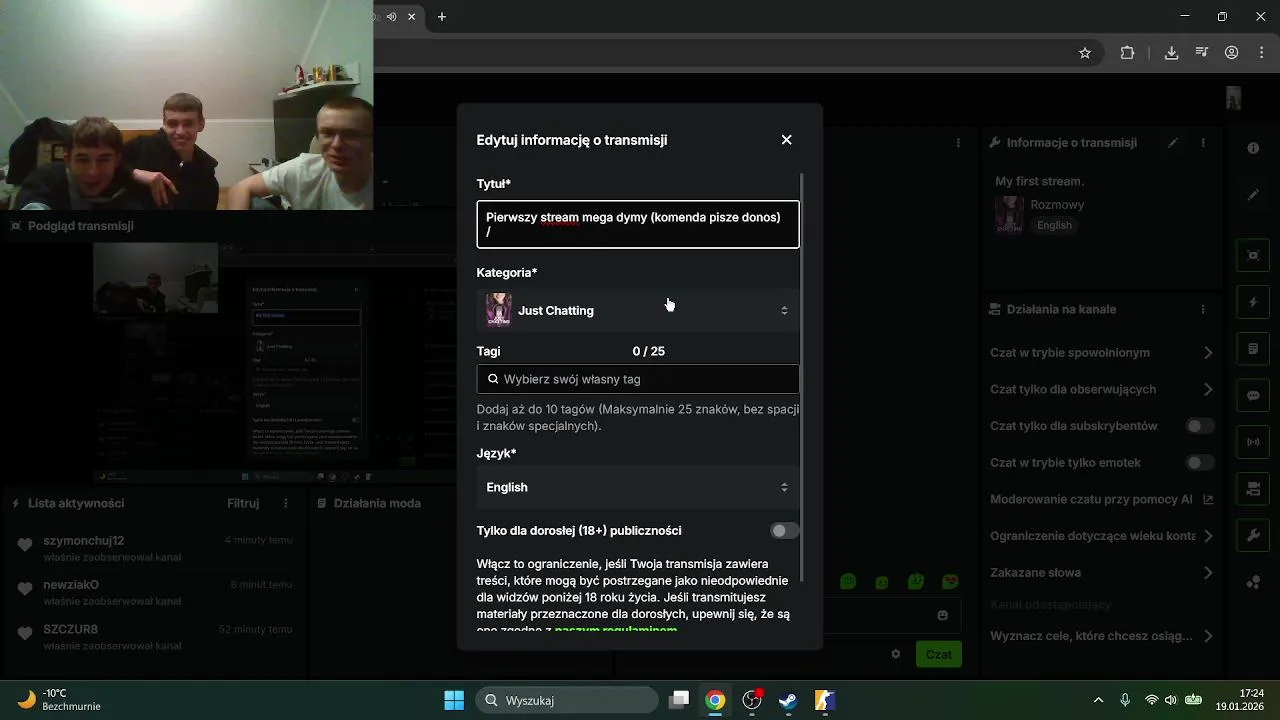Click the broadcast signal icon in right sidebar
Screen dimensions: 1280x720
tap(1253, 442)
